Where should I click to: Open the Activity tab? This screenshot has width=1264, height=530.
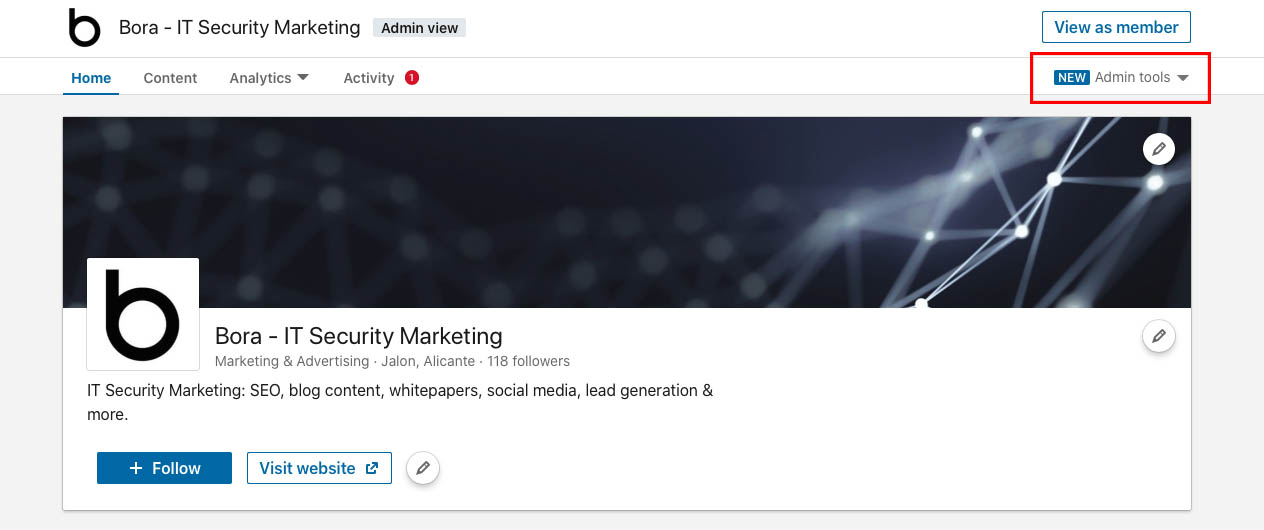click(x=369, y=78)
